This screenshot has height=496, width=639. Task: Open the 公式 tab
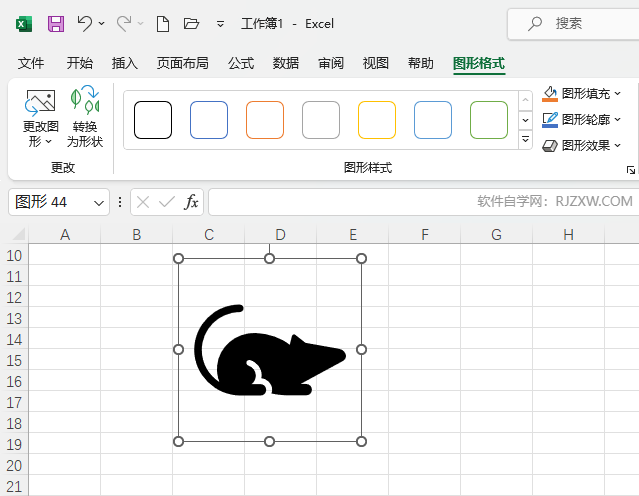coord(241,64)
